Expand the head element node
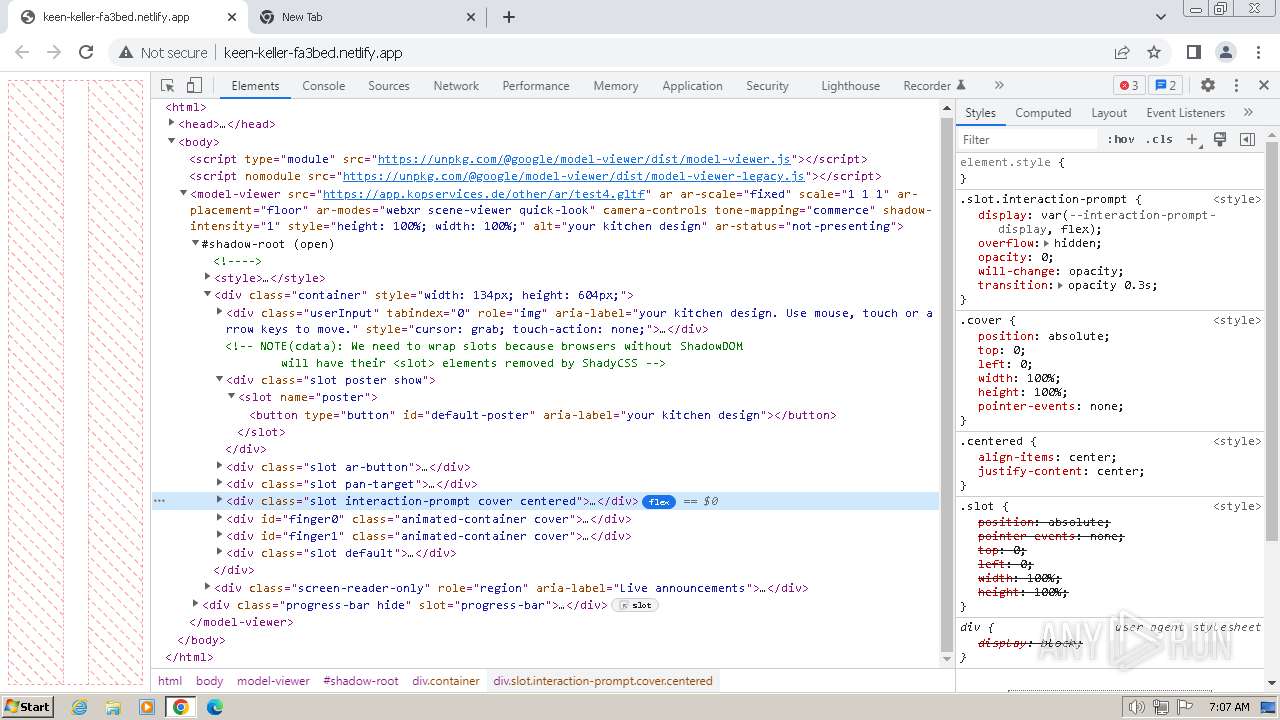The height and width of the screenshot is (720, 1280). pyautogui.click(x=172, y=123)
